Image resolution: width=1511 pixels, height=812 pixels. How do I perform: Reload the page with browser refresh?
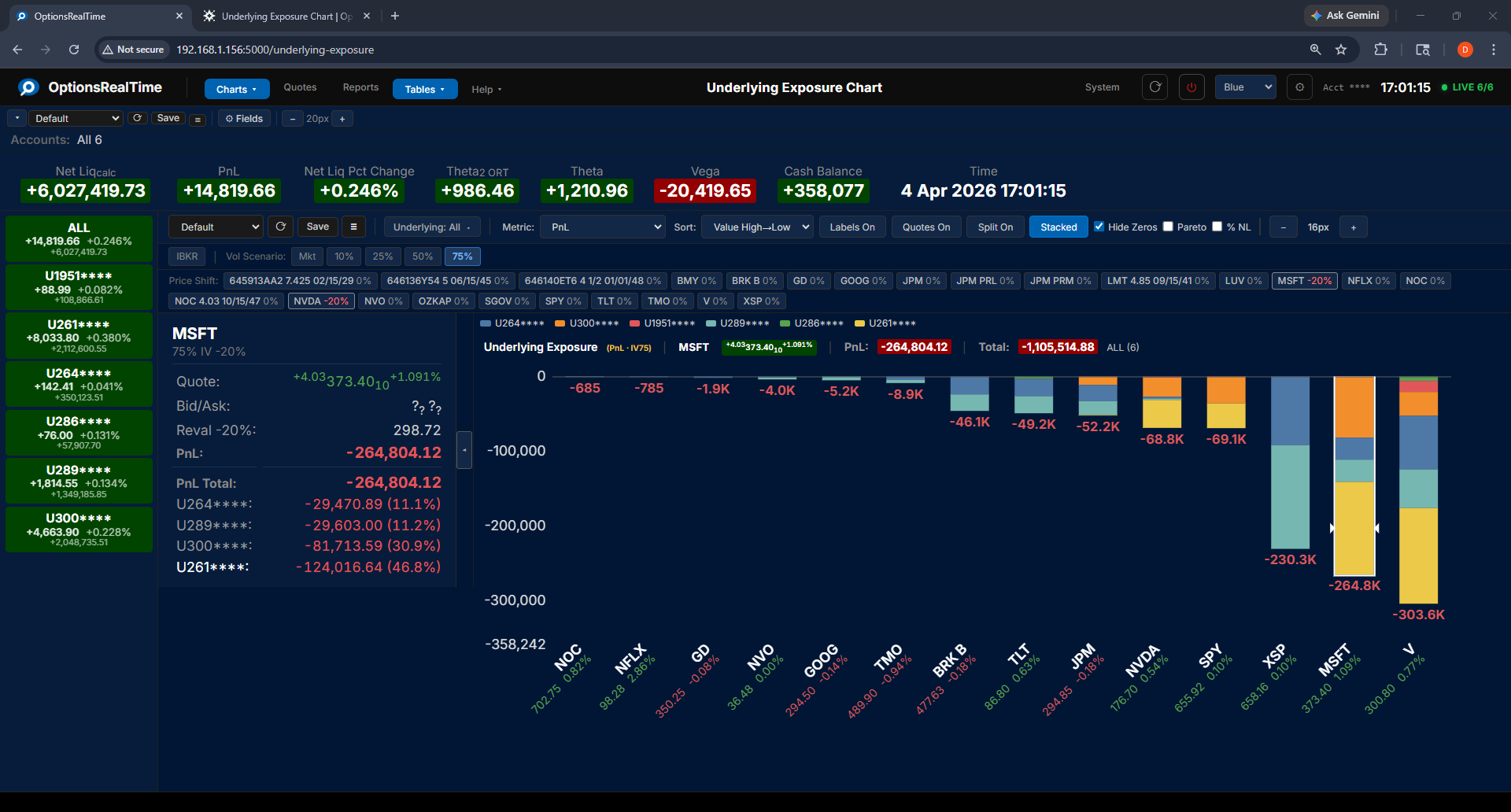pos(74,50)
